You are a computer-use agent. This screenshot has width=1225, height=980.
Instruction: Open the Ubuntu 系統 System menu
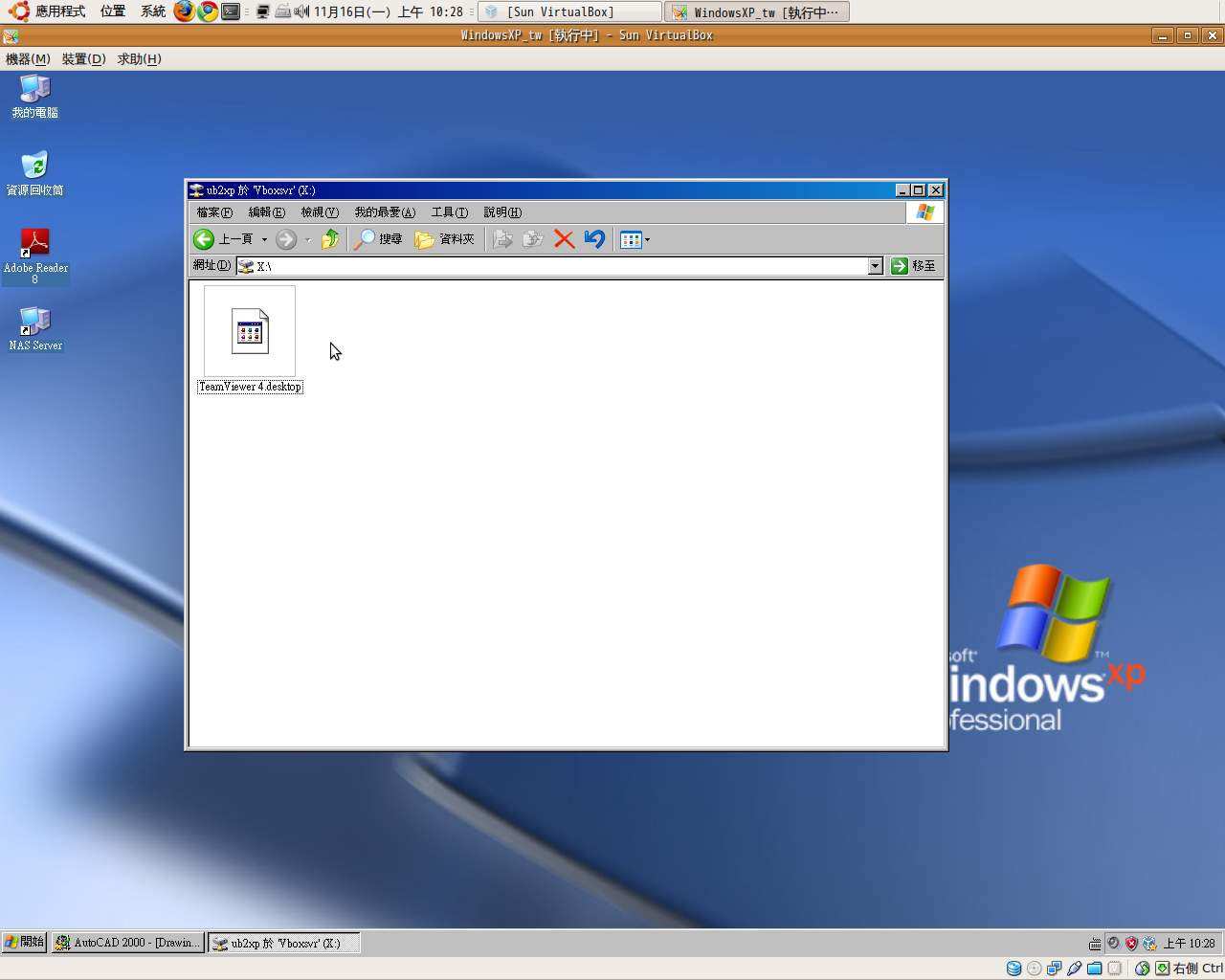[153, 11]
